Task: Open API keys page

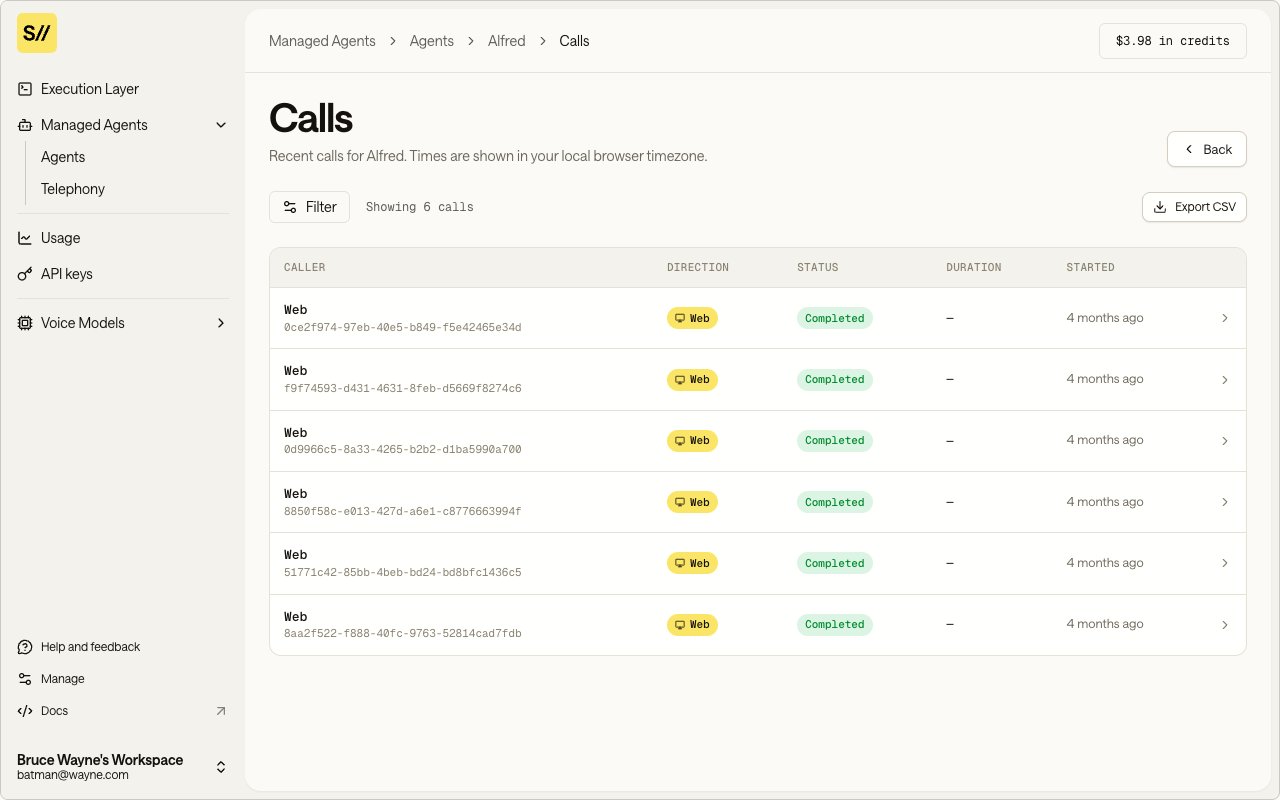Action: (123, 274)
